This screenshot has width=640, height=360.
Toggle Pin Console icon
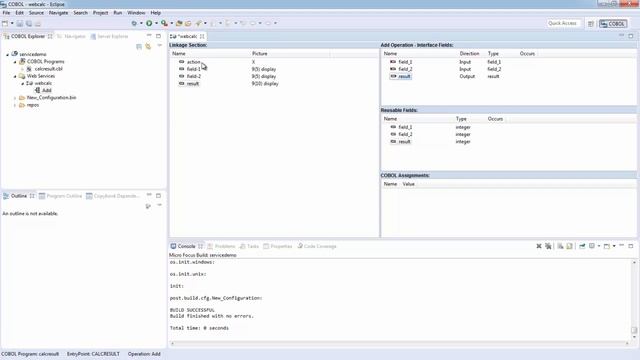point(582,246)
